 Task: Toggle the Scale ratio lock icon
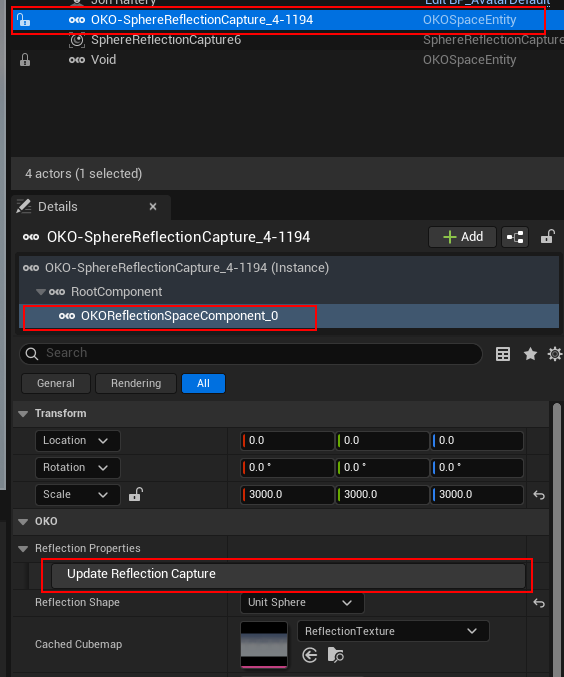136,494
